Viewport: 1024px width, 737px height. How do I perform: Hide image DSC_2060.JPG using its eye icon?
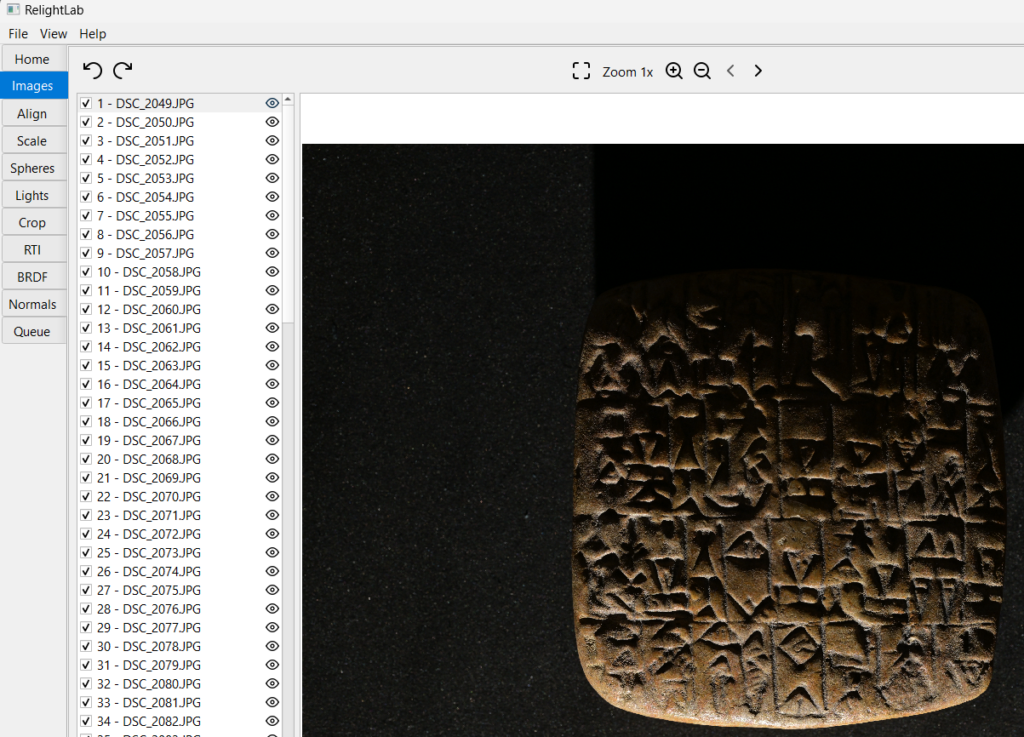coord(272,309)
